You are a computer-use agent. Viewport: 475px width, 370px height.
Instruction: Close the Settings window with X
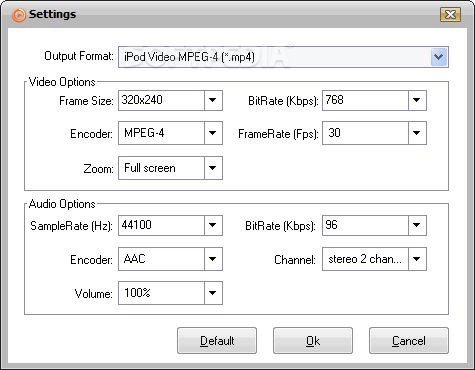[450, 14]
